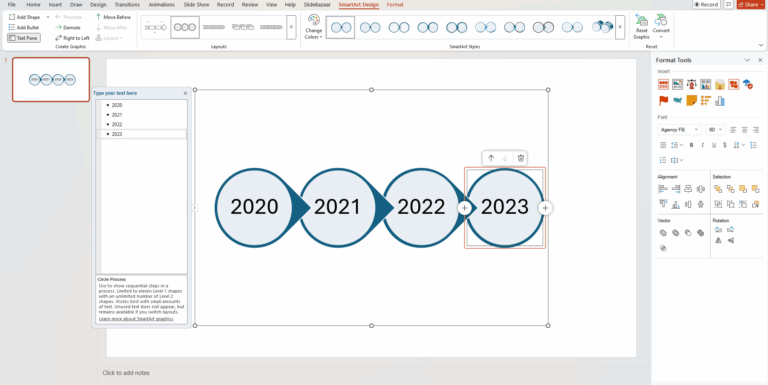Open the Add Shape dropdown arrow
768x385 pixels.
coord(48,17)
